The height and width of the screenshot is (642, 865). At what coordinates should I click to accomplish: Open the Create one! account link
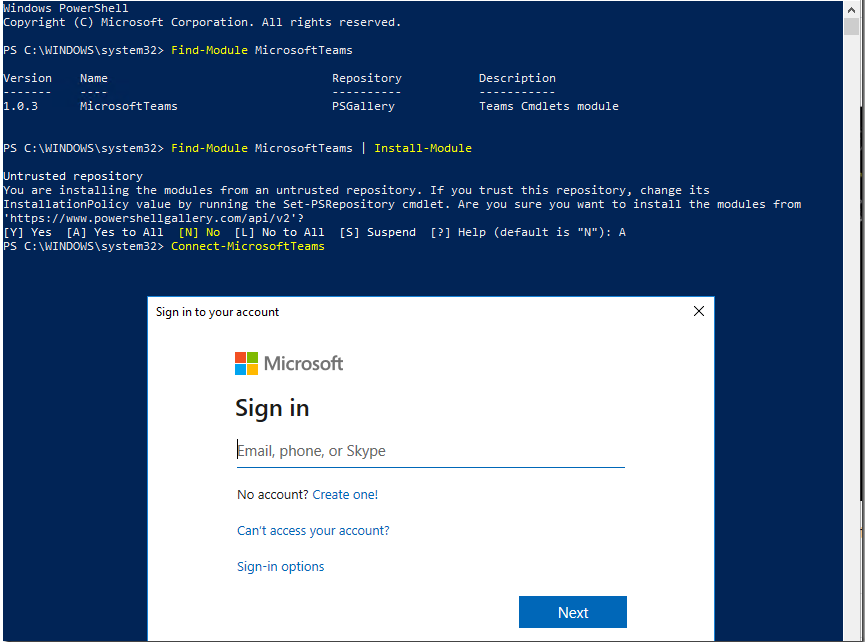tap(345, 494)
